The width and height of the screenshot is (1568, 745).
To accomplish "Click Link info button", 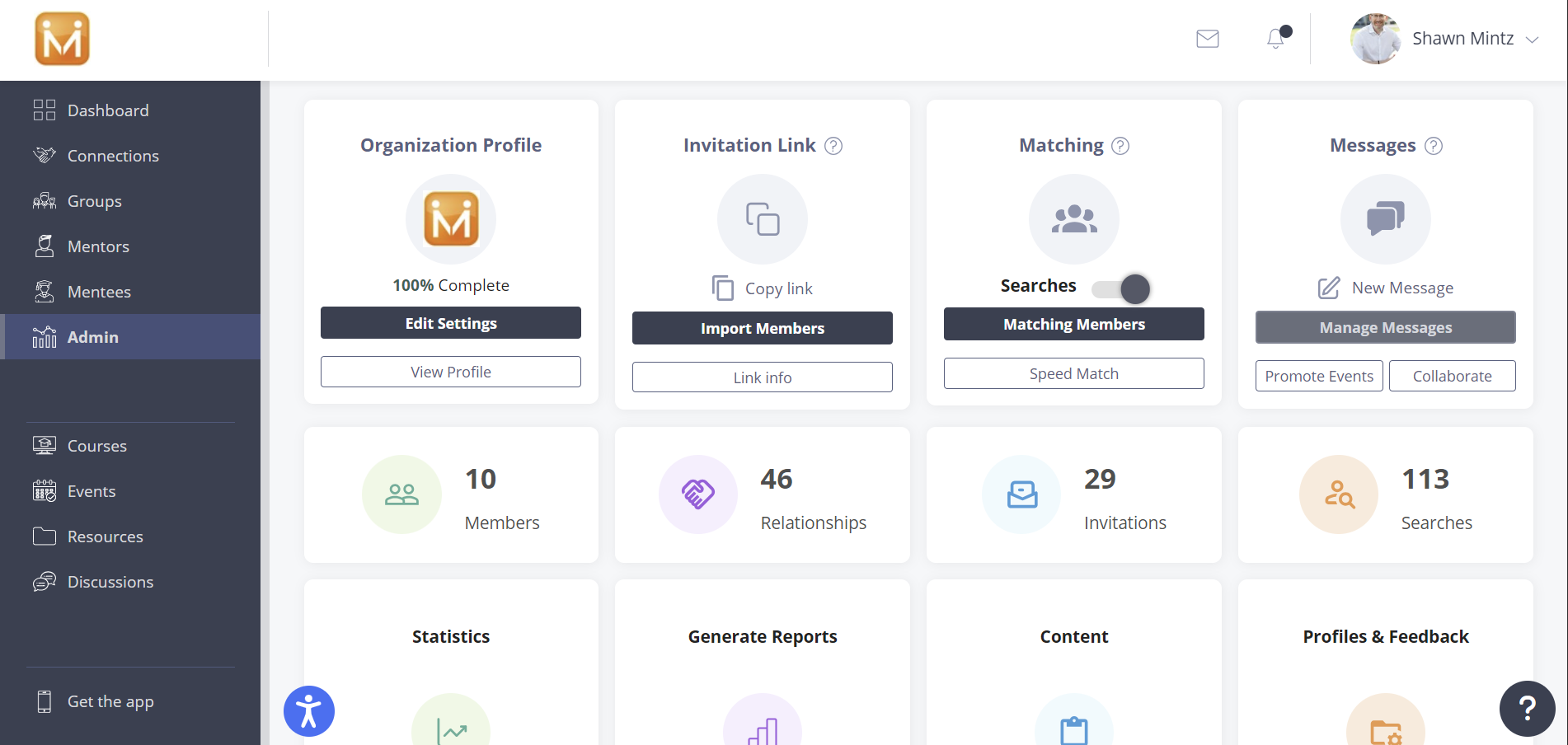I will pos(763,377).
